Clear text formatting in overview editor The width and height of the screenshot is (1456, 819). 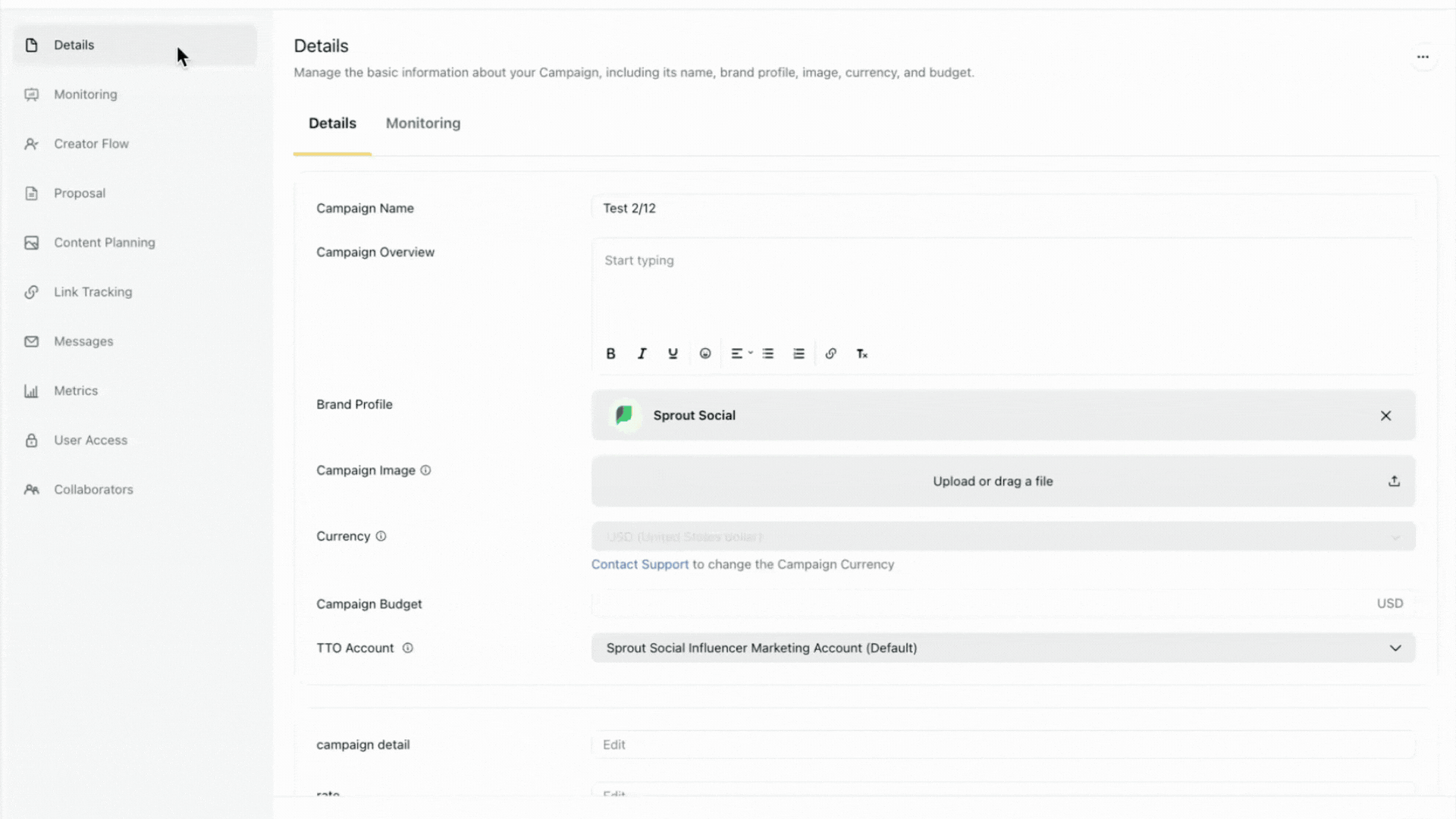[862, 353]
